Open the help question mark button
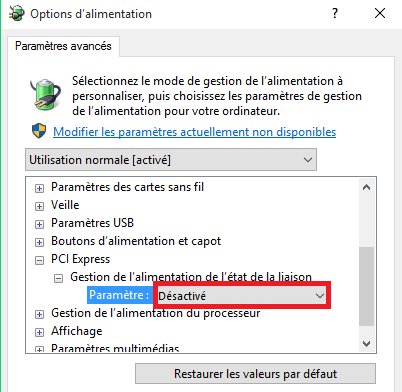The image size is (402, 392). [335, 13]
